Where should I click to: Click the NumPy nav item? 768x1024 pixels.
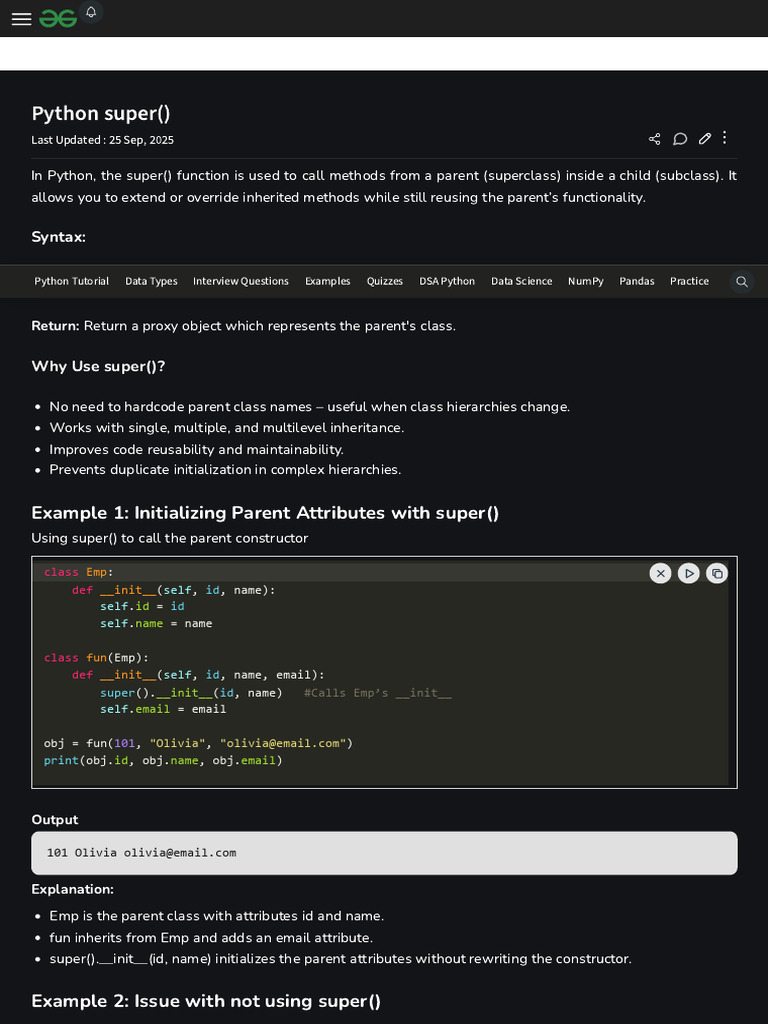coord(586,282)
